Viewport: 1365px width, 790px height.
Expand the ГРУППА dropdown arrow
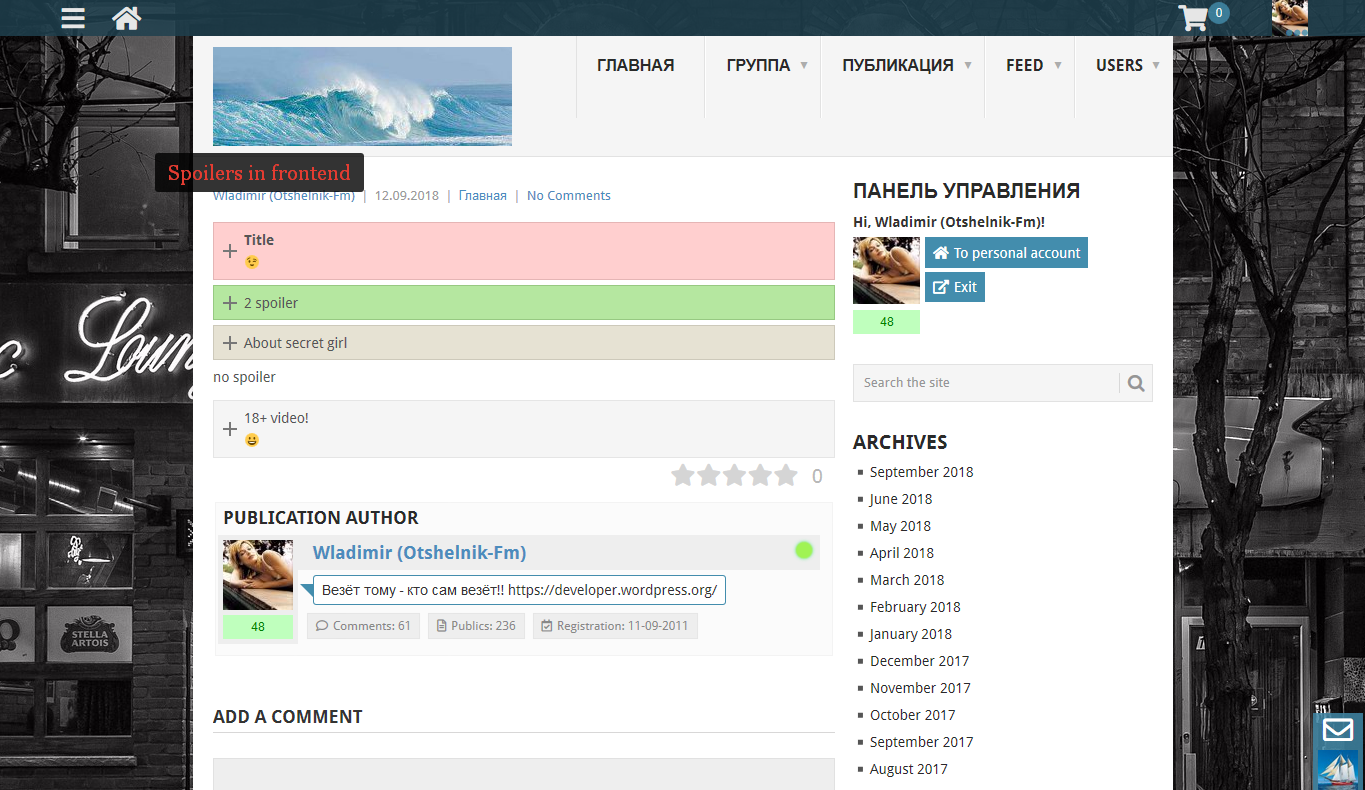pyautogui.click(x=804, y=66)
